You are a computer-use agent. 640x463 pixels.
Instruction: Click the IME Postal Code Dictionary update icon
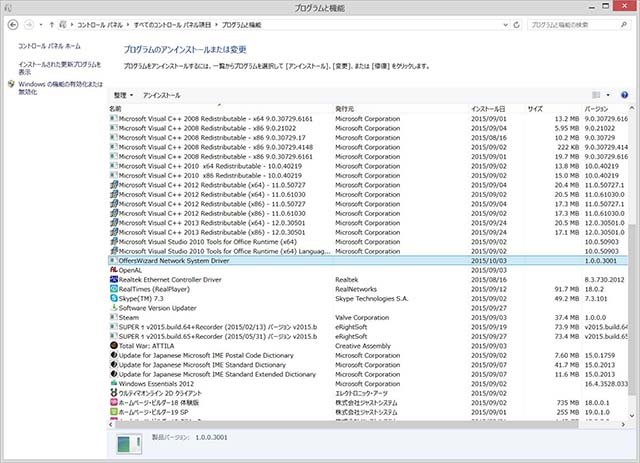tap(114, 355)
